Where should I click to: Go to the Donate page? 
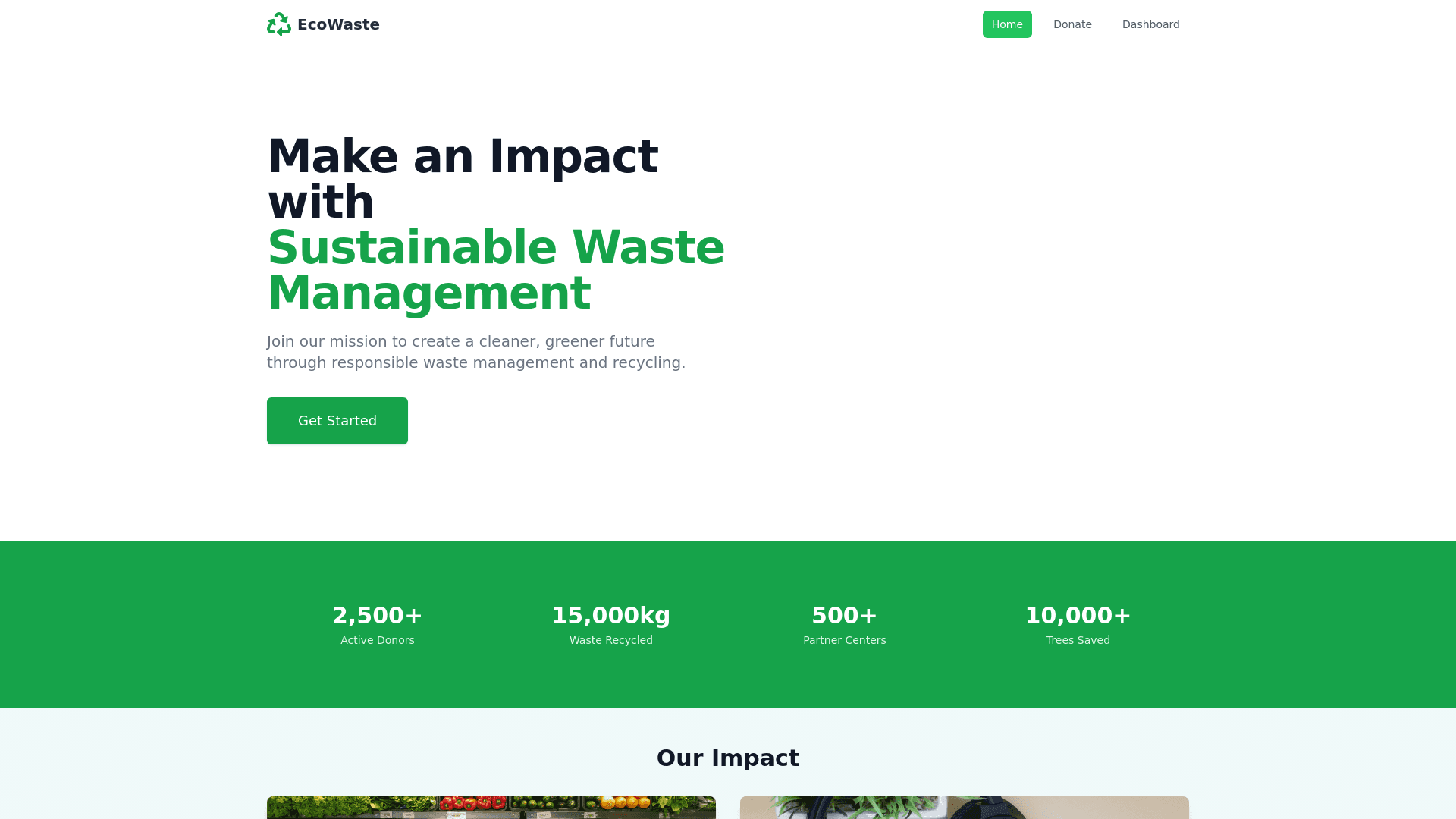click(1072, 24)
